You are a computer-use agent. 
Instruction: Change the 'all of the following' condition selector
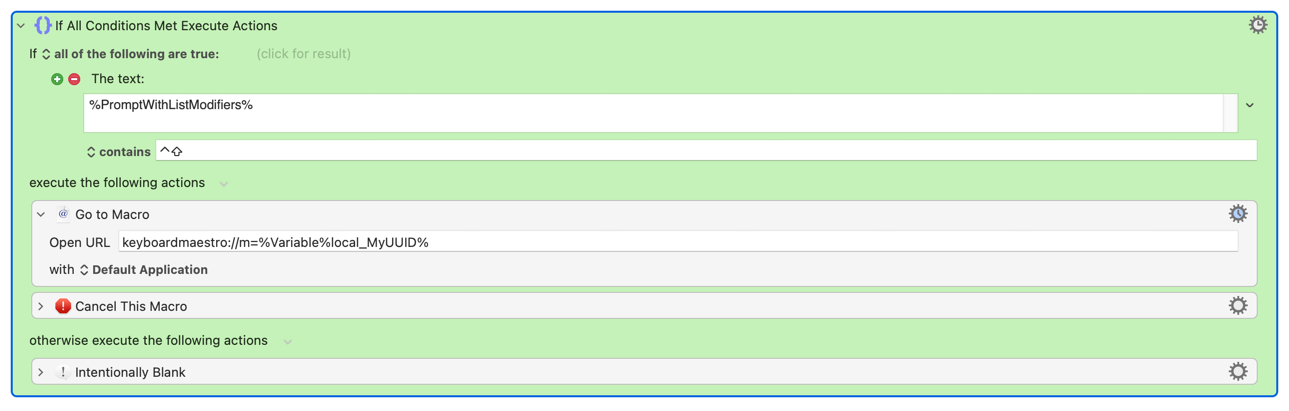[x=130, y=54]
